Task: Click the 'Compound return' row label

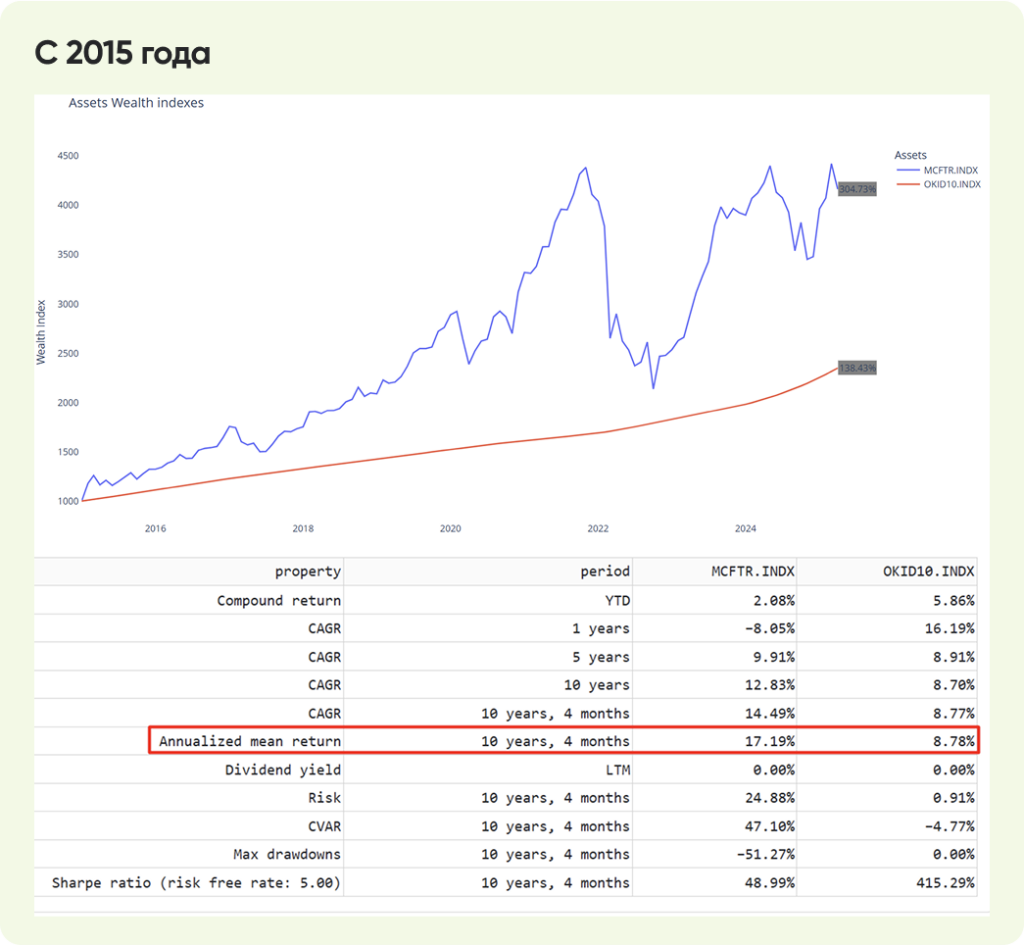Action: coord(279,600)
